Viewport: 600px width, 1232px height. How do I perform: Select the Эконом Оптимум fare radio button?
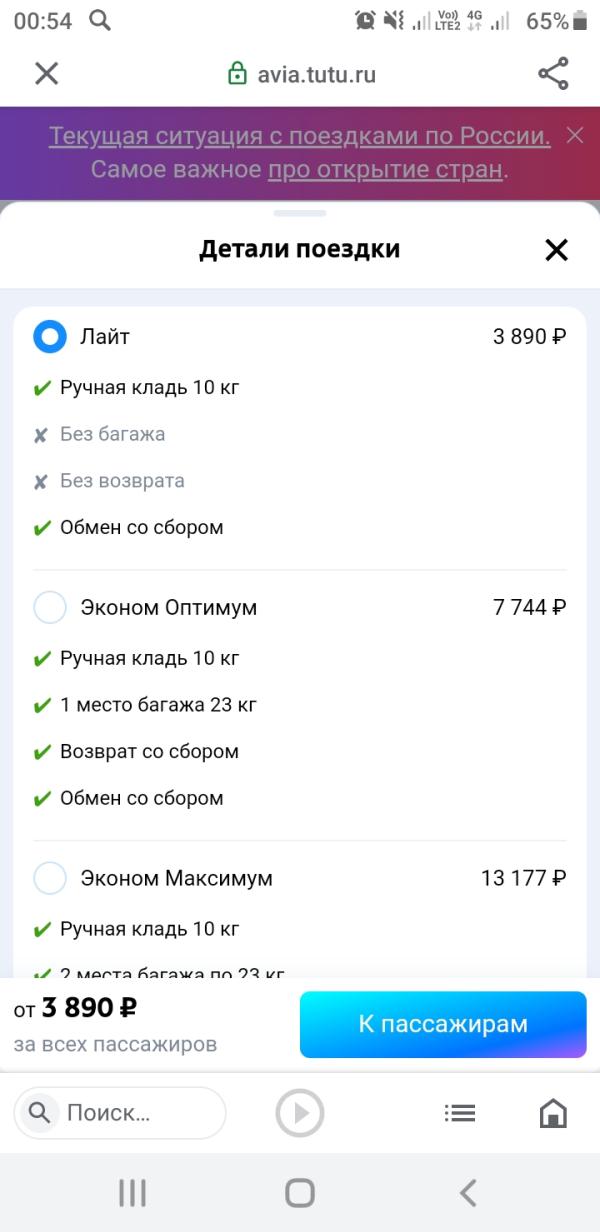pyautogui.click(x=50, y=607)
